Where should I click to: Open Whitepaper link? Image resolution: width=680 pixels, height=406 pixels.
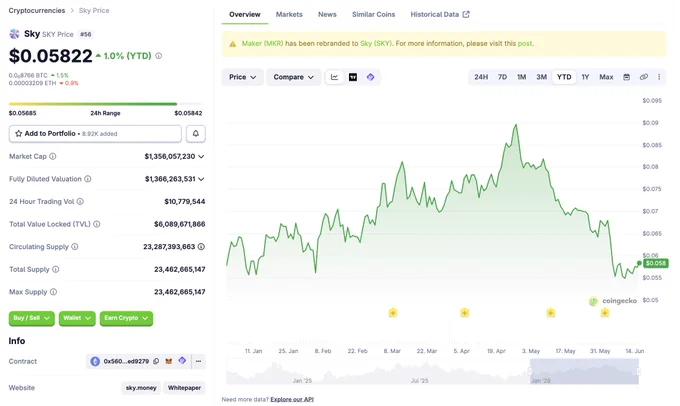184,388
